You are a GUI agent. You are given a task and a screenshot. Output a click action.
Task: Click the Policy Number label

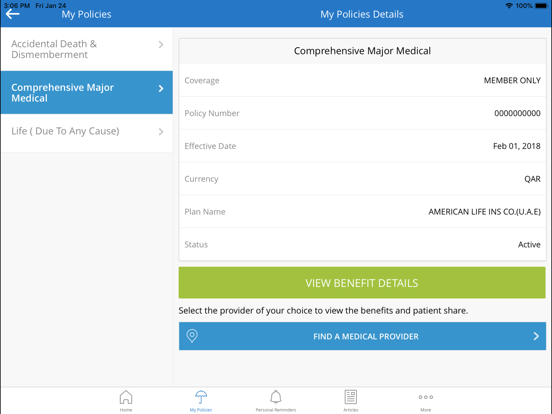(x=212, y=113)
